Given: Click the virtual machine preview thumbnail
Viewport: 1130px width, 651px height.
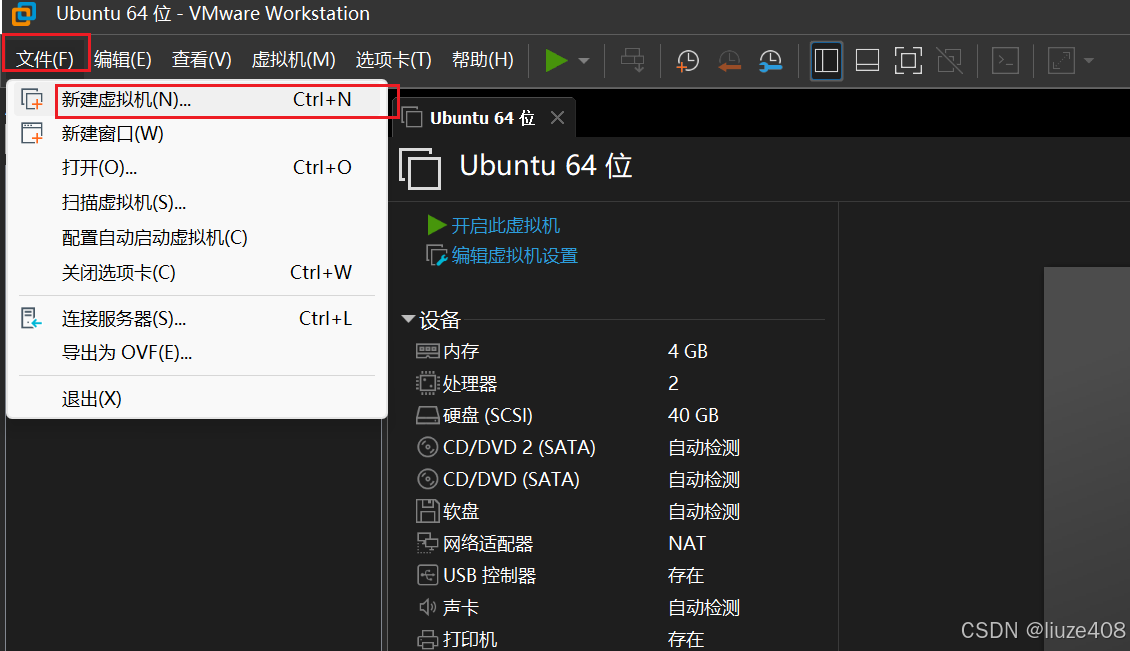Looking at the screenshot, I should click(x=1087, y=459).
